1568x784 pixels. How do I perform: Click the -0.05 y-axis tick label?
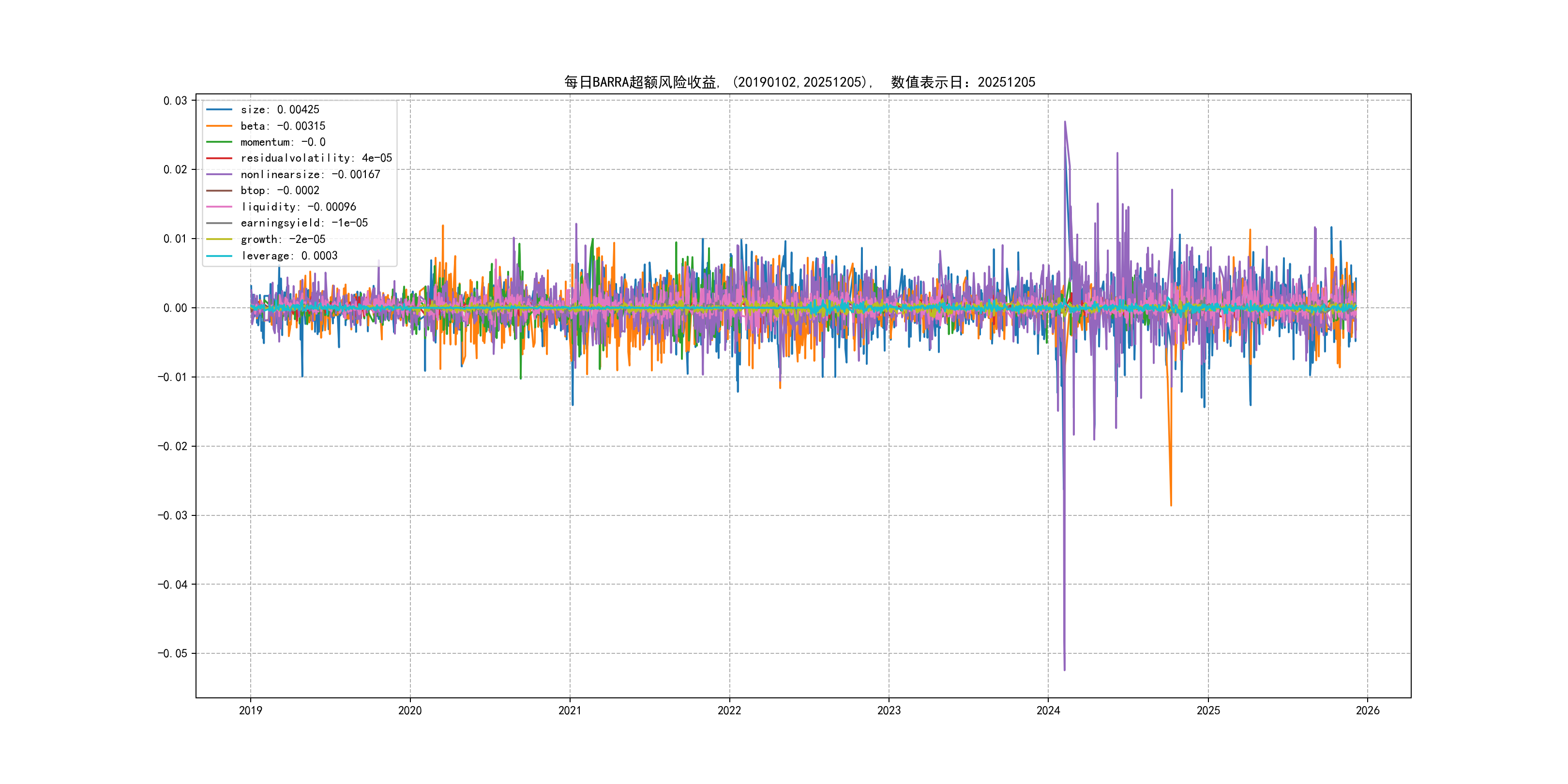(x=172, y=653)
